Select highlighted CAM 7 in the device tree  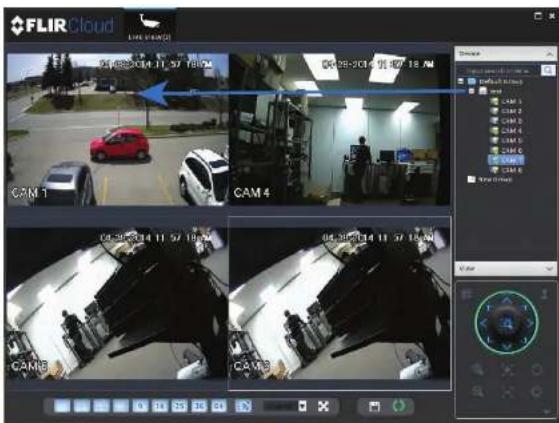[x=506, y=160]
